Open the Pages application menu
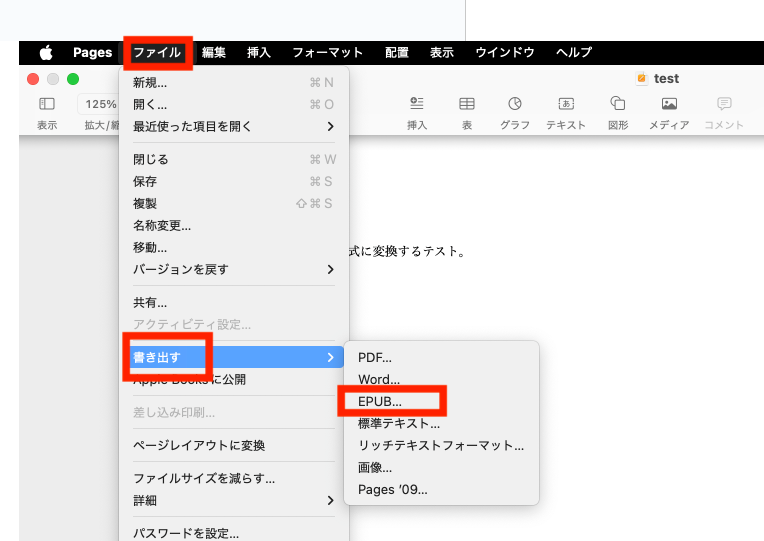Screen dimensions: 764x541 (x=93, y=52)
